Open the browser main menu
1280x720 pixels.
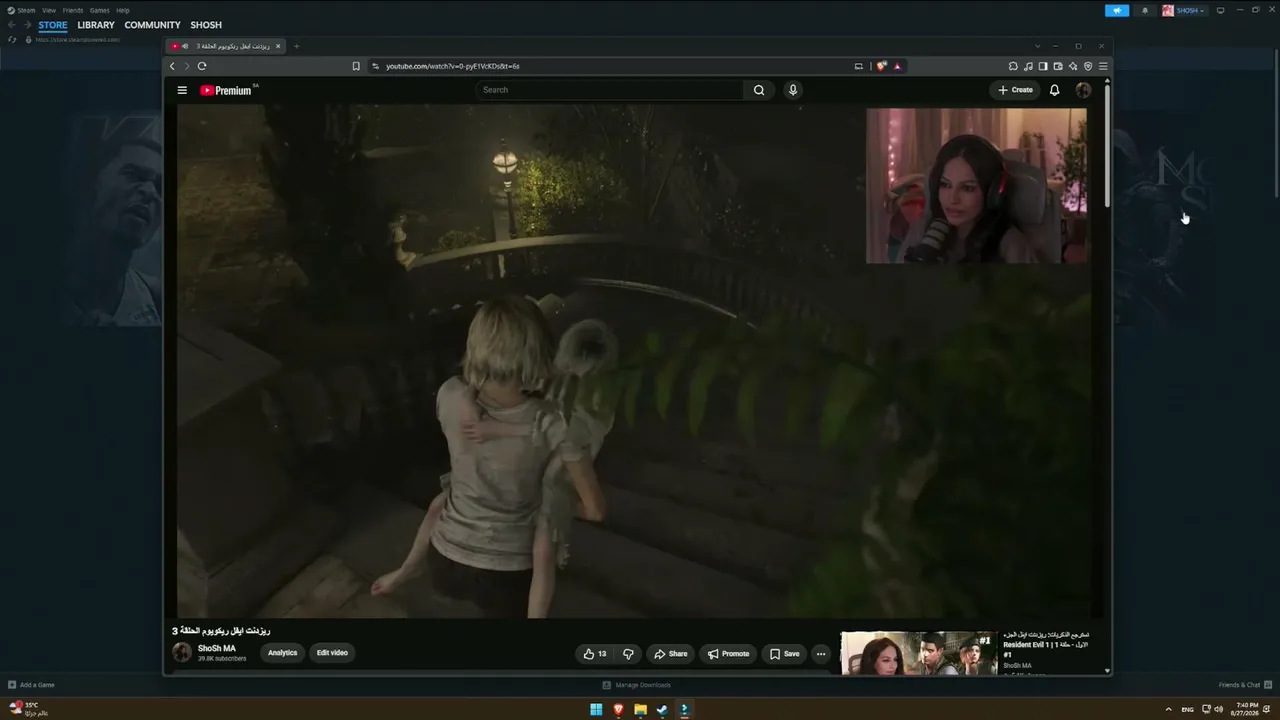click(1103, 66)
